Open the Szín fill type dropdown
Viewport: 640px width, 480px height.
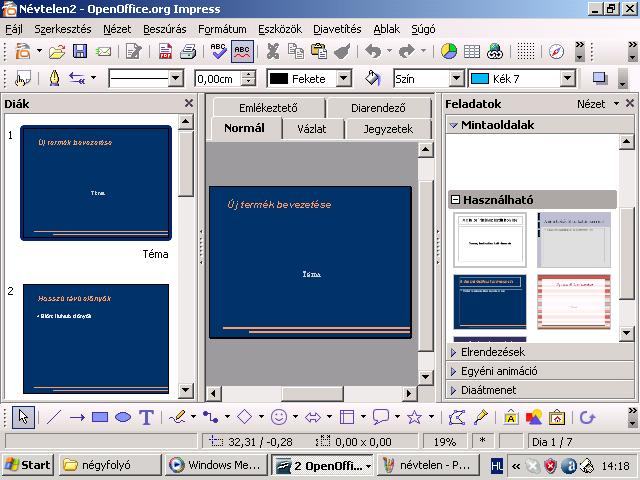pos(456,78)
